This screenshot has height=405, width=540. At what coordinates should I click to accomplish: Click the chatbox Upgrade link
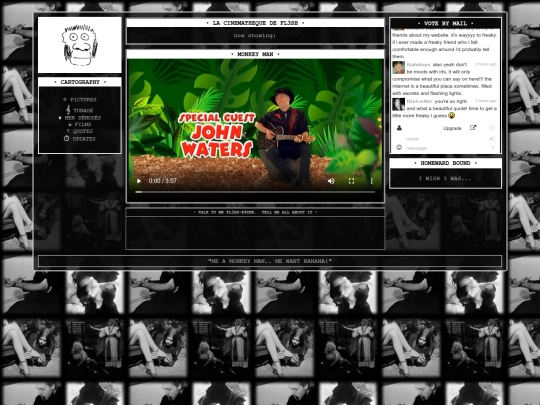452,128
